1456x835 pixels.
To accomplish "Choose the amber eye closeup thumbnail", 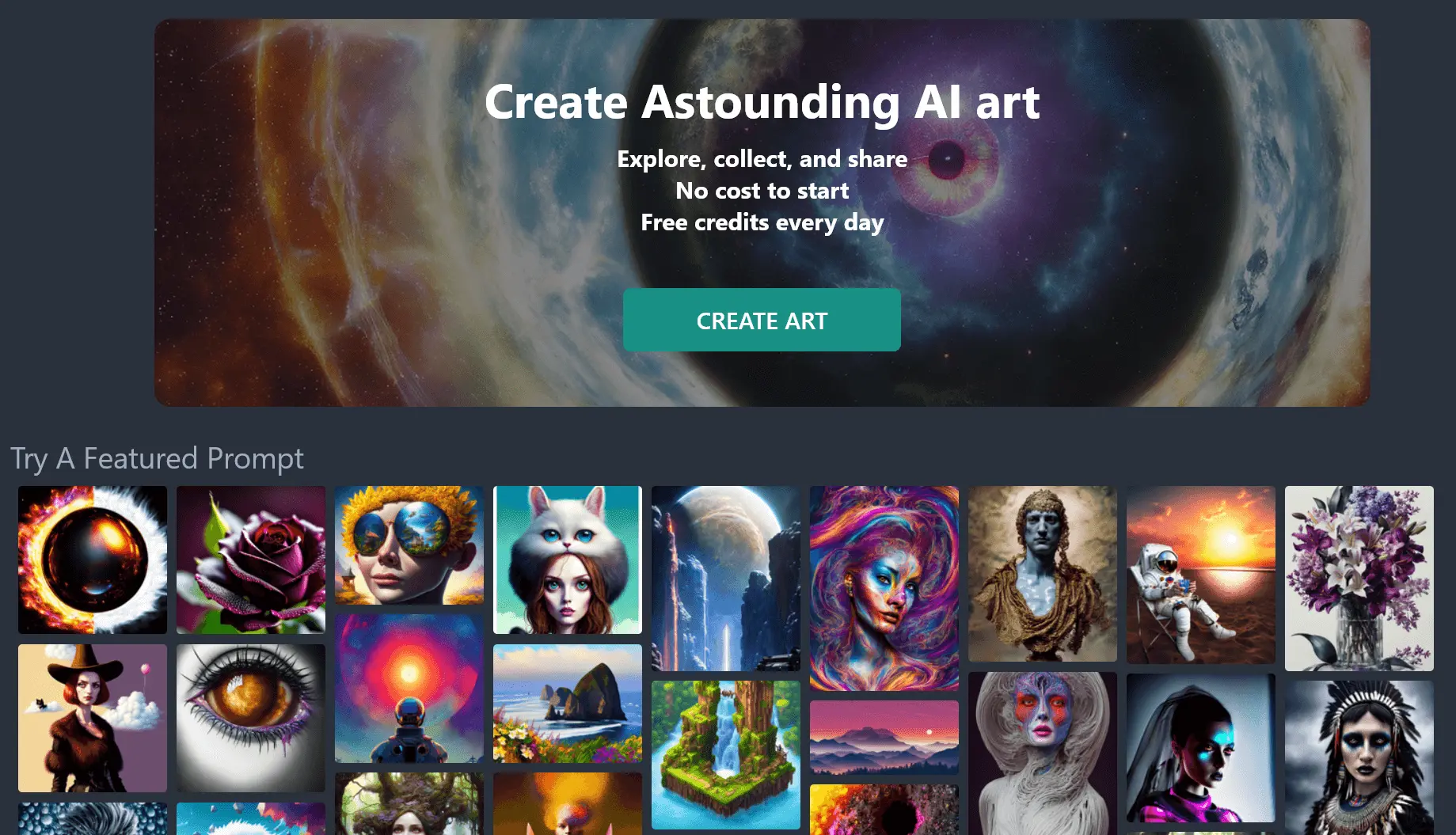I will coord(251,718).
